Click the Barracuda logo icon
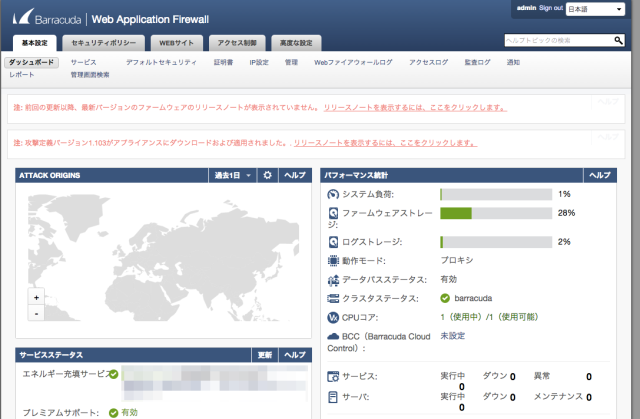The image size is (640, 419). (23, 17)
